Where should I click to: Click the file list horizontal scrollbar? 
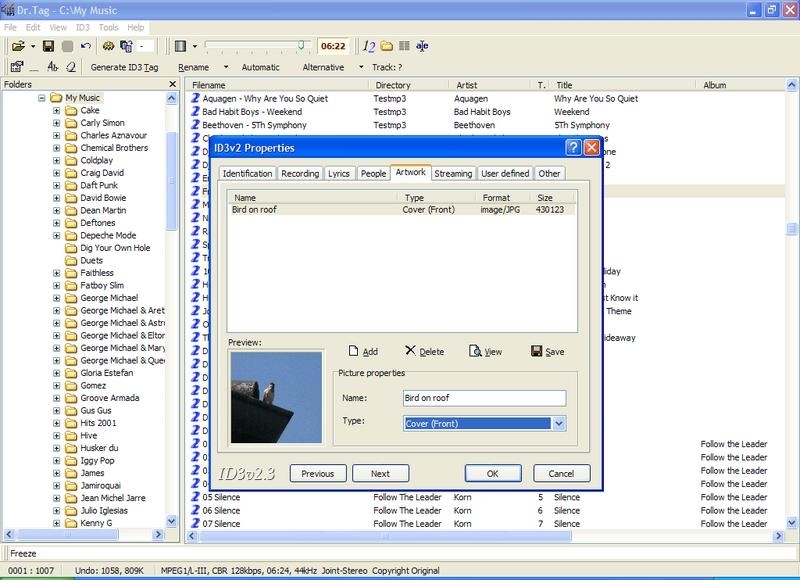[x=486, y=536]
